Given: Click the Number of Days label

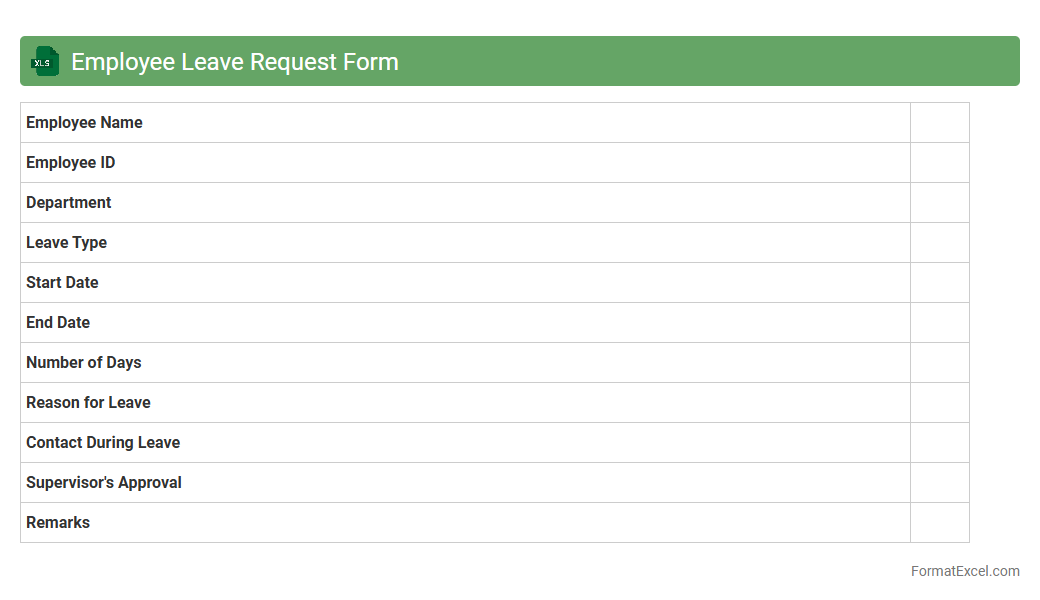Looking at the screenshot, I should click(x=83, y=363).
